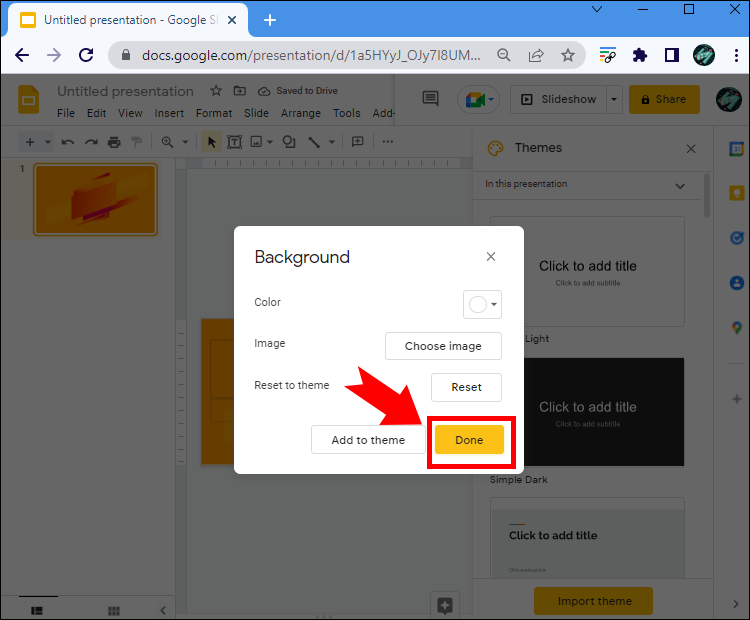
Task: Open the Line type dropdown arrow
Action: click(331, 142)
